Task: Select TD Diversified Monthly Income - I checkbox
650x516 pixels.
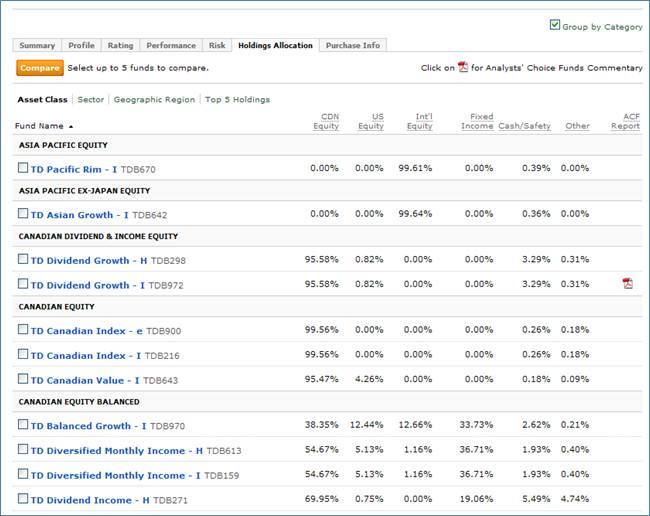Action: tap(23, 474)
